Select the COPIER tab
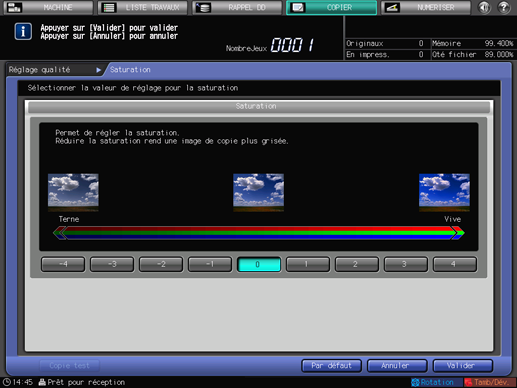The image size is (517, 388). click(x=332, y=7)
